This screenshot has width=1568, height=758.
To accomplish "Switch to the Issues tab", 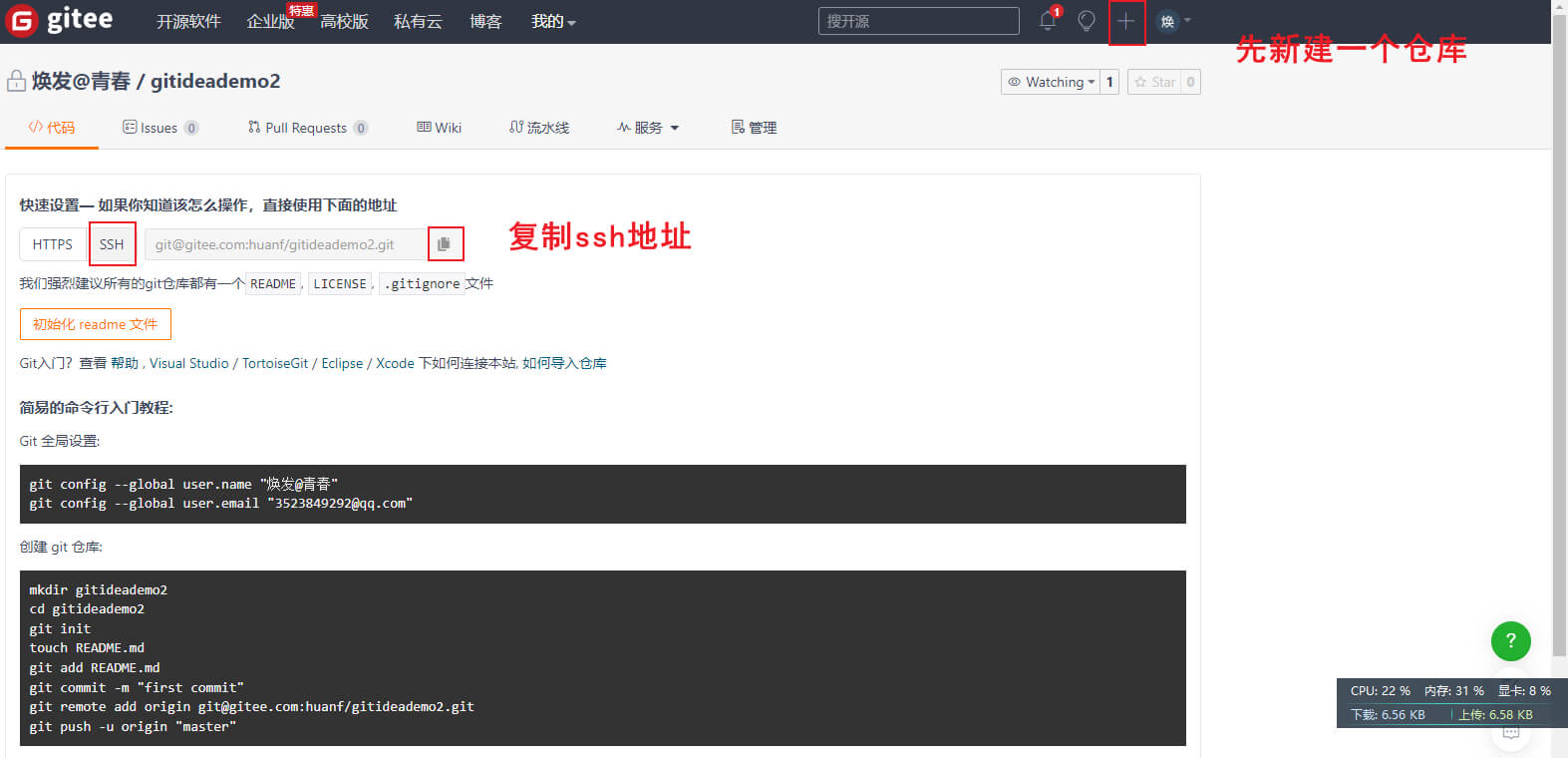I will (x=160, y=128).
